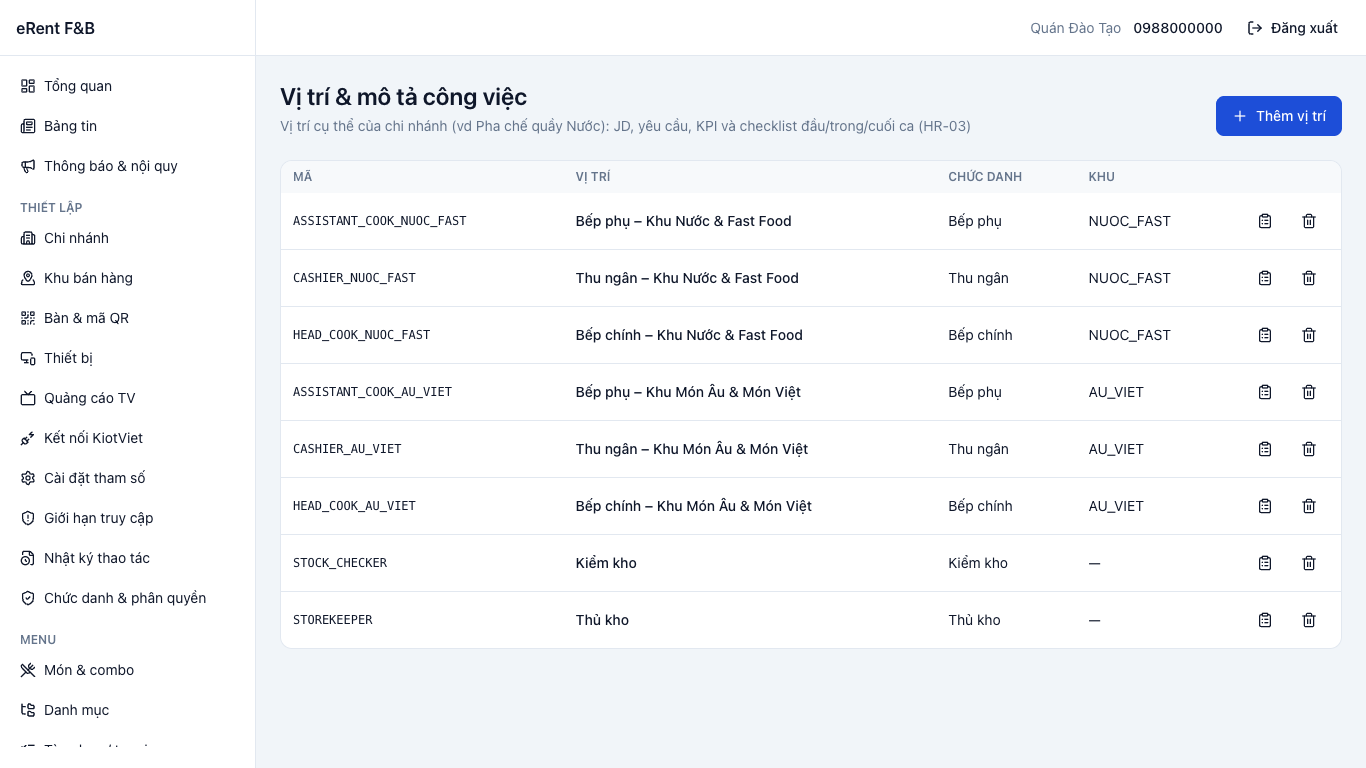The height and width of the screenshot is (768, 1366).
Task: Open checklist icon for CASHIER_NUOC_FAST
Action: click(x=1265, y=278)
